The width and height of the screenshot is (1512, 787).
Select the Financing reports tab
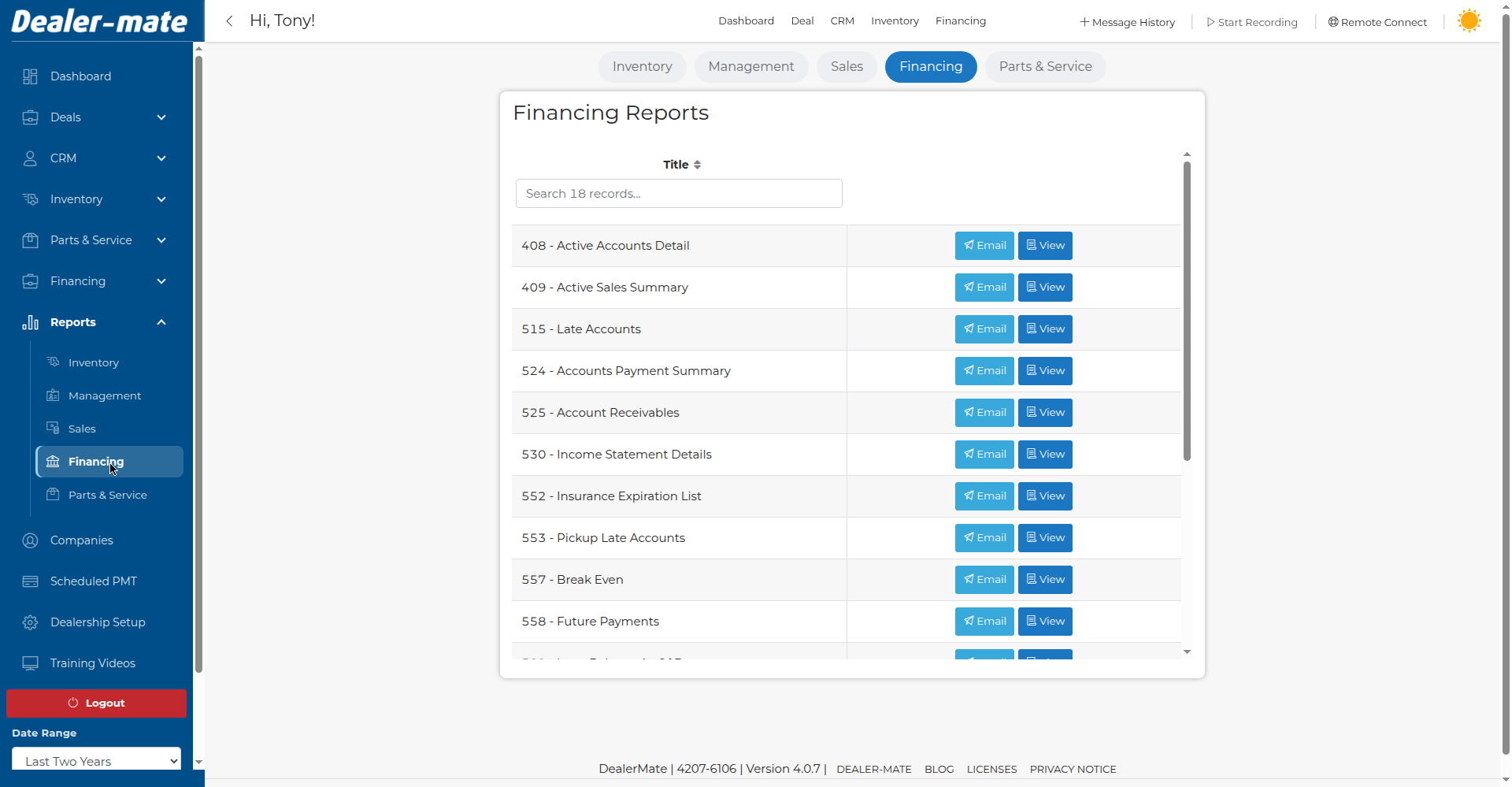pyautogui.click(x=931, y=67)
